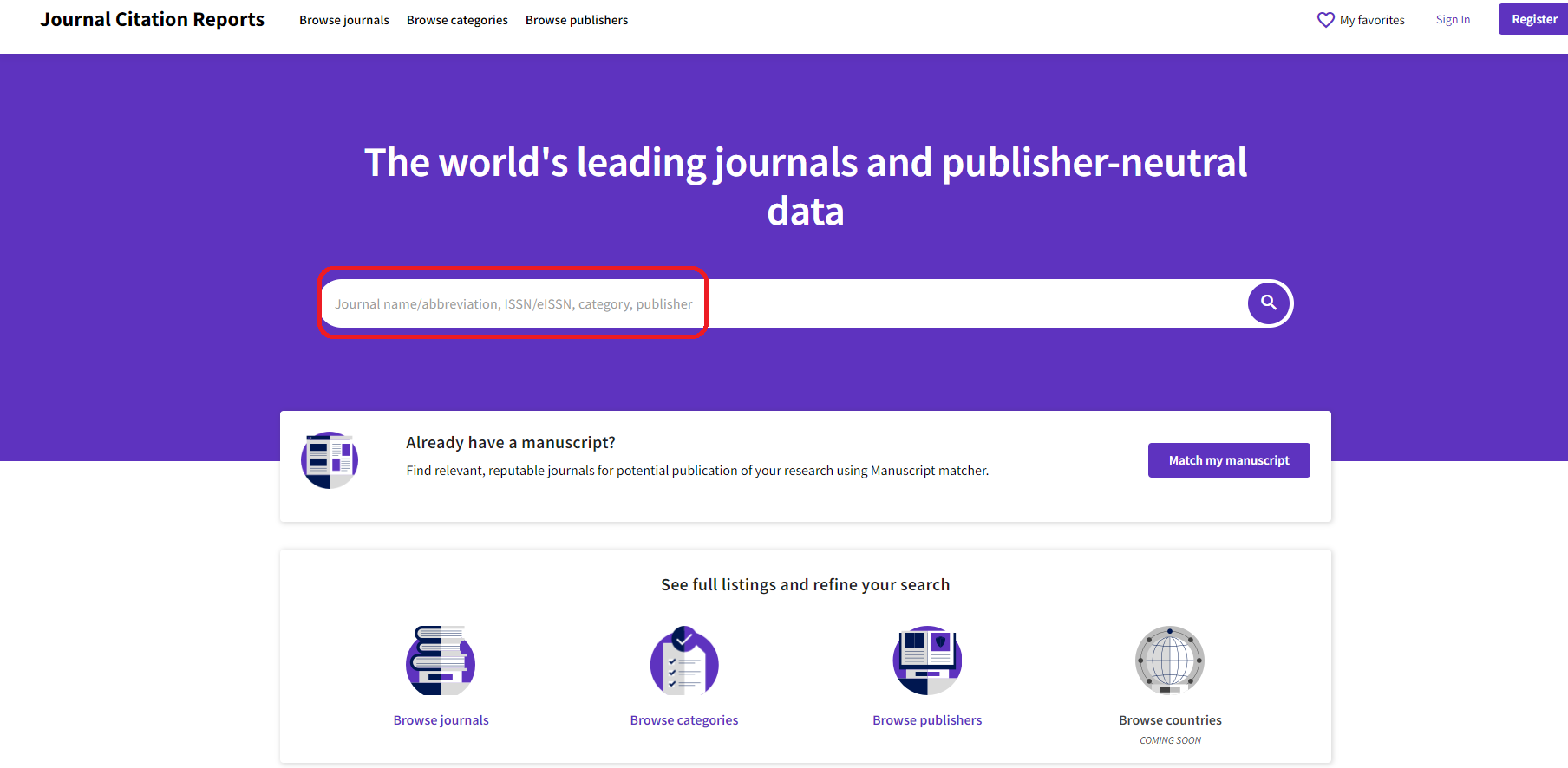Click the checklist Browse categories icon
This screenshot has width=1568, height=768.
pyautogui.click(x=684, y=661)
